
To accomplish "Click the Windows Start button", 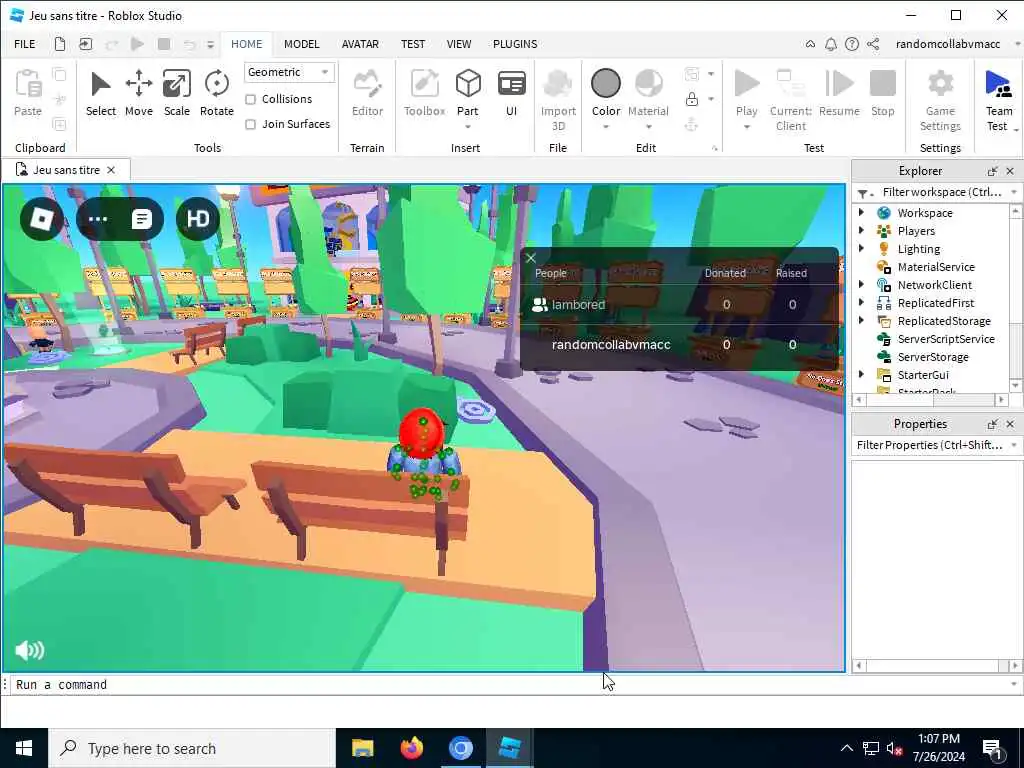I will (24, 748).
